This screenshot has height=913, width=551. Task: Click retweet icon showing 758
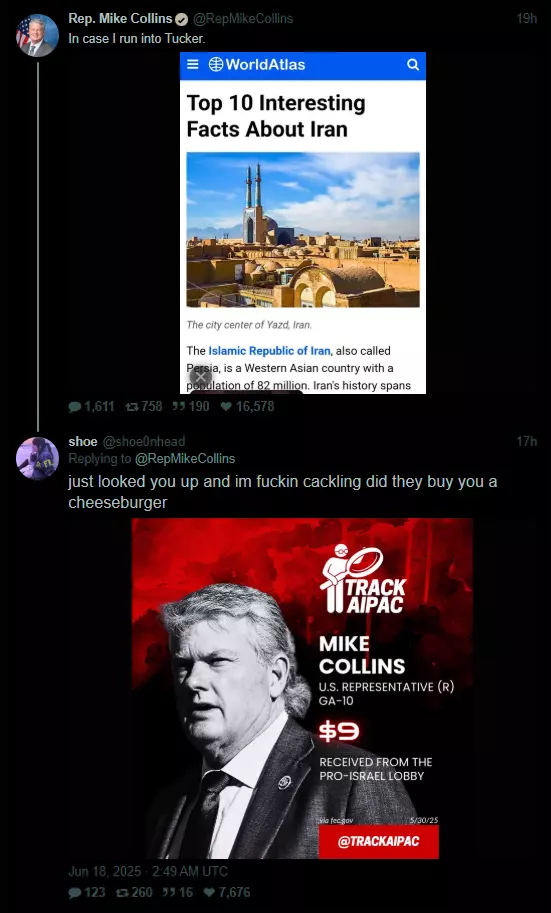[x=132, y=407]
